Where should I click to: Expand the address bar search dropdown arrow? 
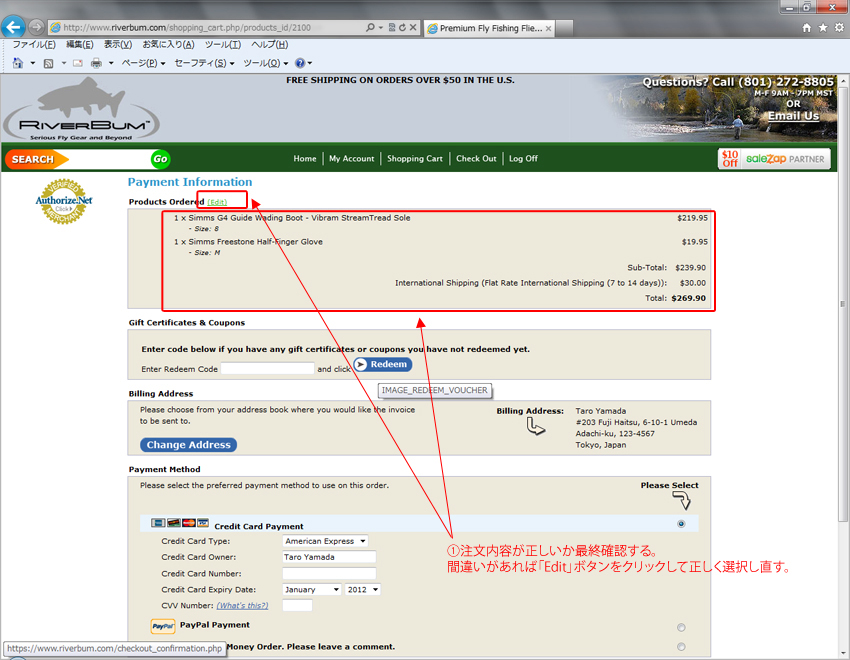381,27
